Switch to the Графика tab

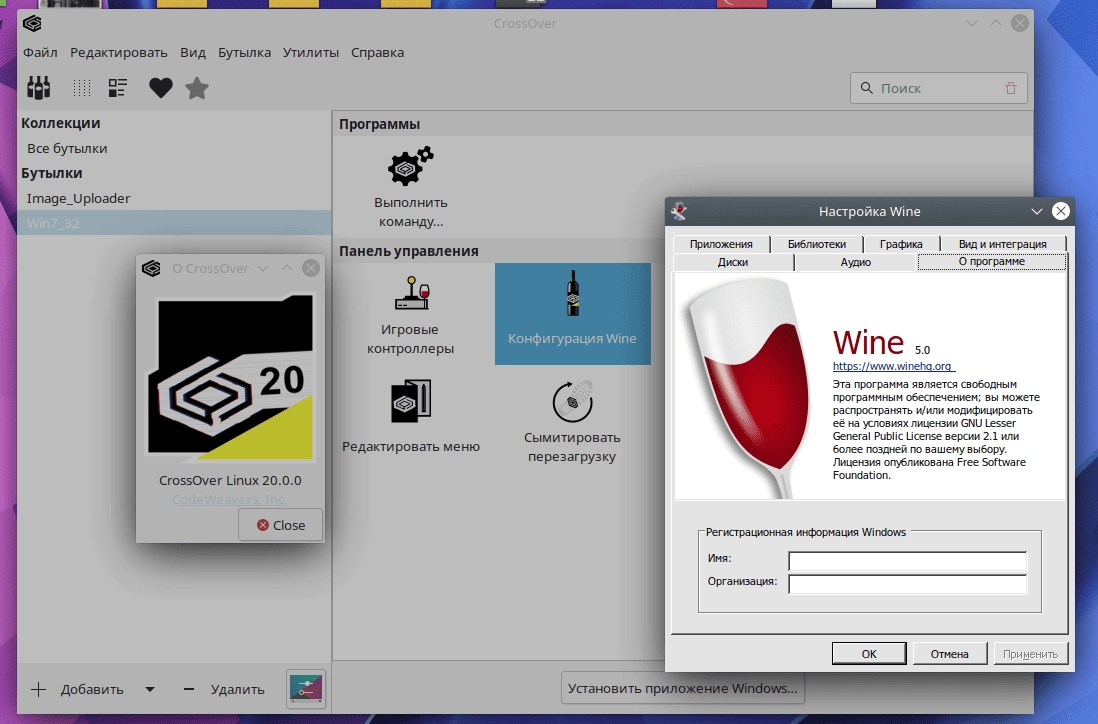[901, 244]
